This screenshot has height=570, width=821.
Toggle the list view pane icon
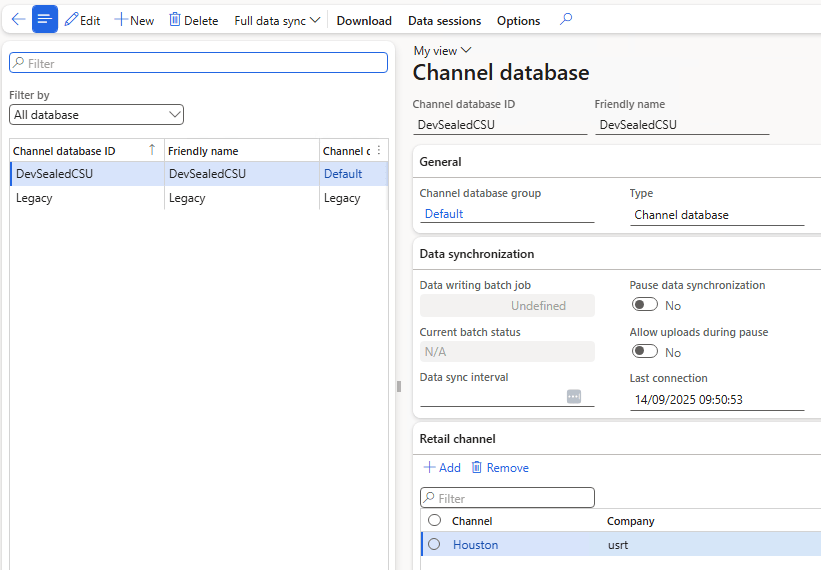tap(45, 19)
